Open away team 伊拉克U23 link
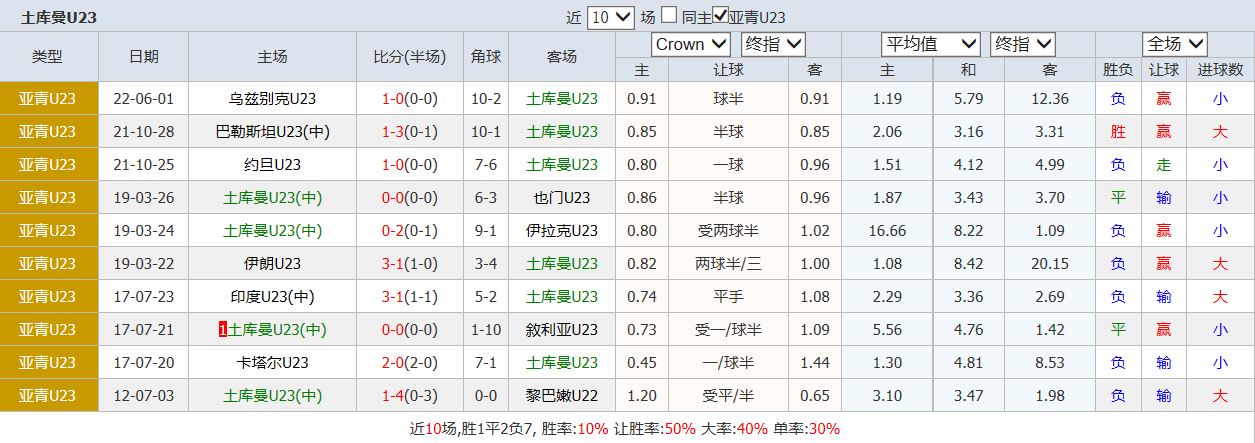Screen dimensions: 1255x443 [x=561, y=231]
